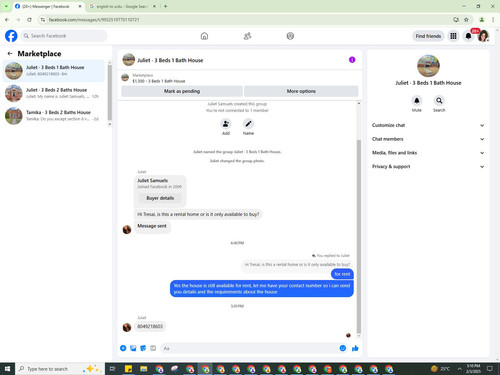Open the Facebook home logo
500x375 pixels.
pos(11,36)
